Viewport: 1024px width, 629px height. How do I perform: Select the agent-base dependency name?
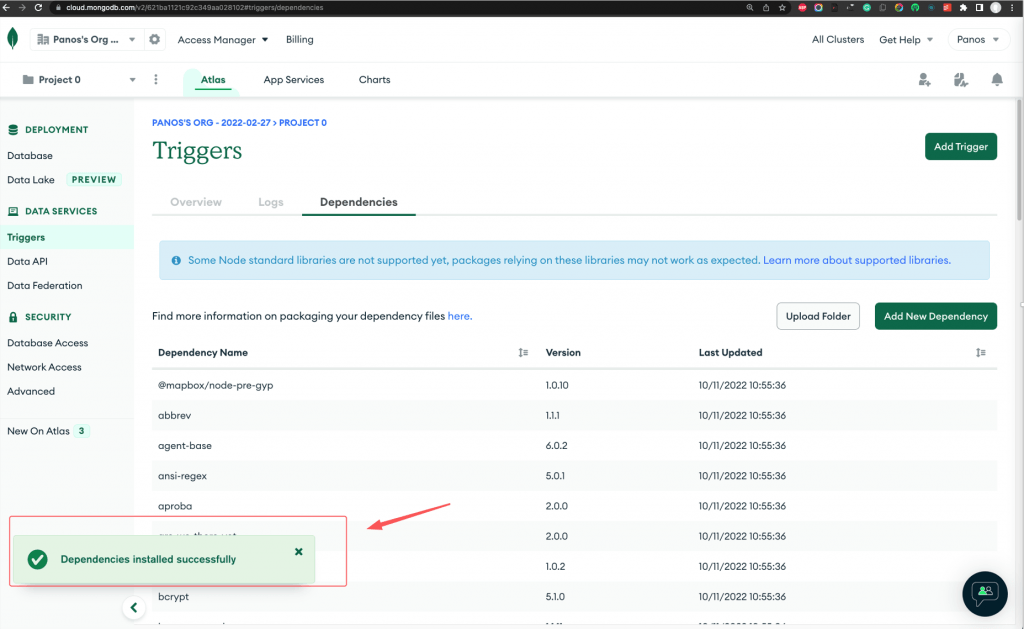click(185, 445)
